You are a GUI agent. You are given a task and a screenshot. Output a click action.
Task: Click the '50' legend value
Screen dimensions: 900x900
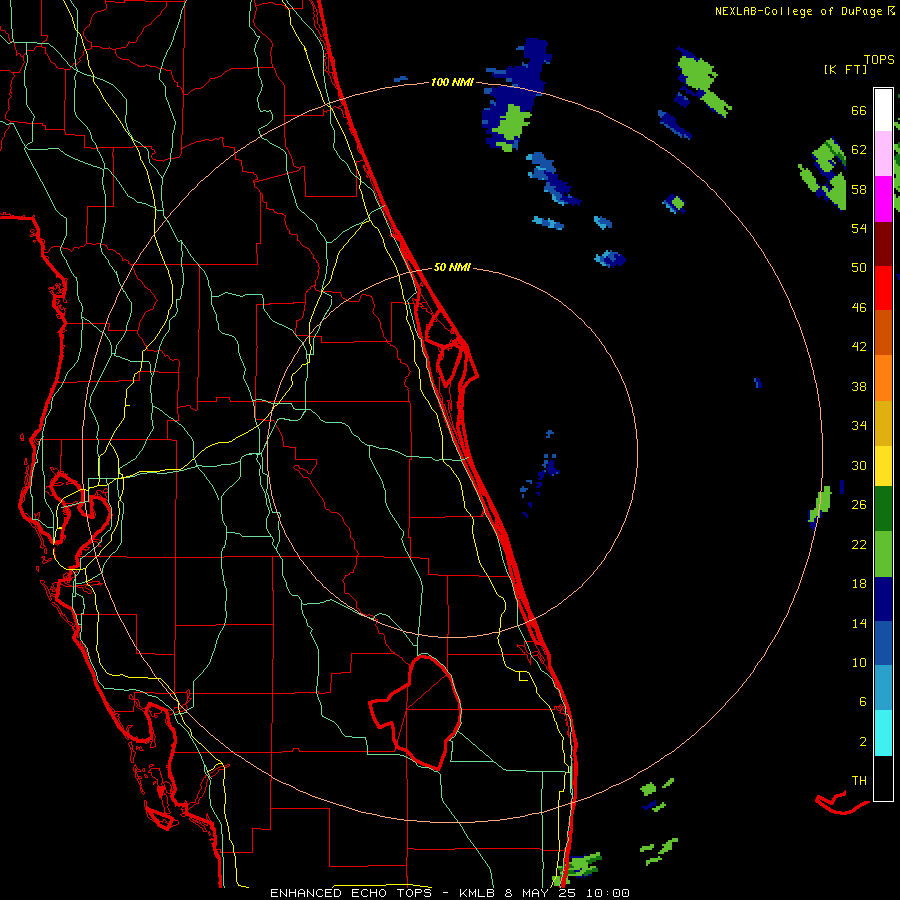pos(859,268)
